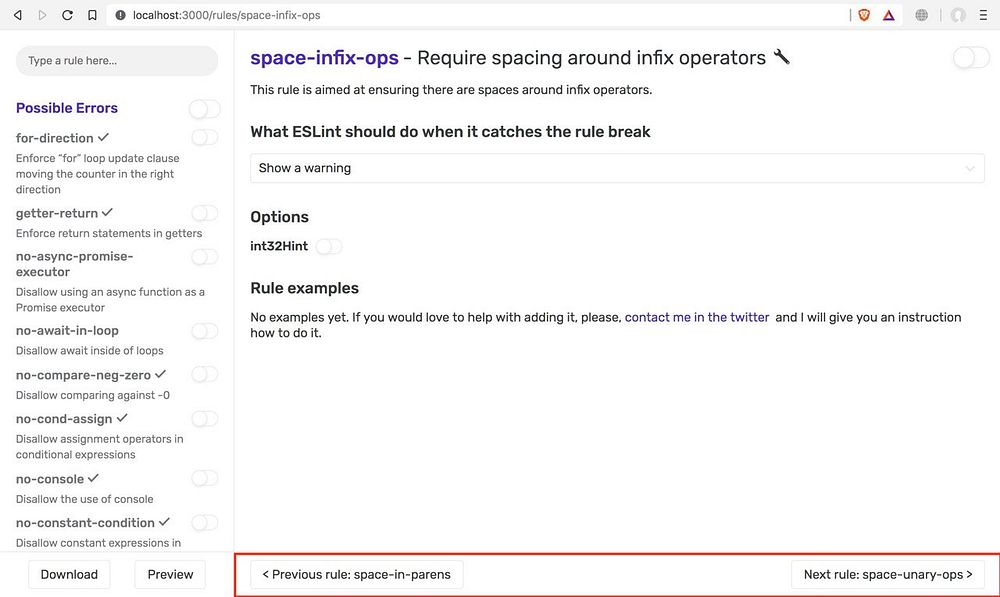Follow the contact me in the twitter link
Viewport: 1000px width, 597px height.
(696, 317)
